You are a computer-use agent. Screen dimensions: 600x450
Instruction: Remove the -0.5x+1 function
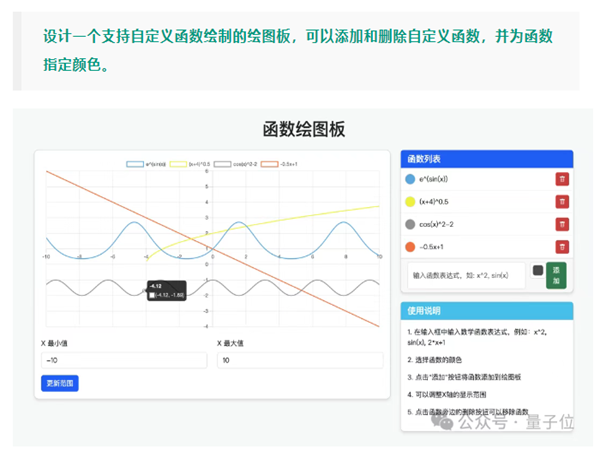click(562, 247)
